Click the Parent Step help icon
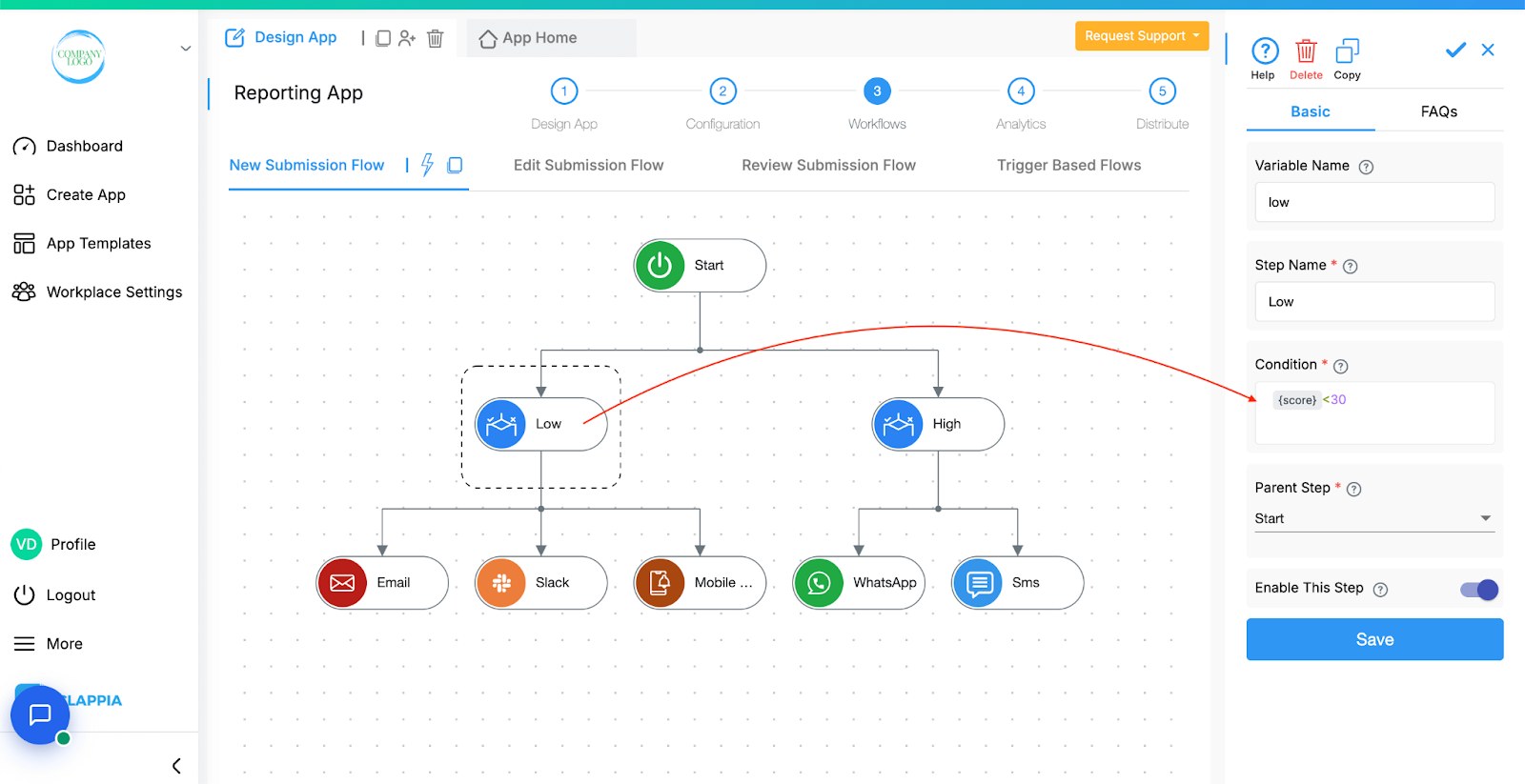Viewport: 1525px width, 784px height. pos(1353,489)
